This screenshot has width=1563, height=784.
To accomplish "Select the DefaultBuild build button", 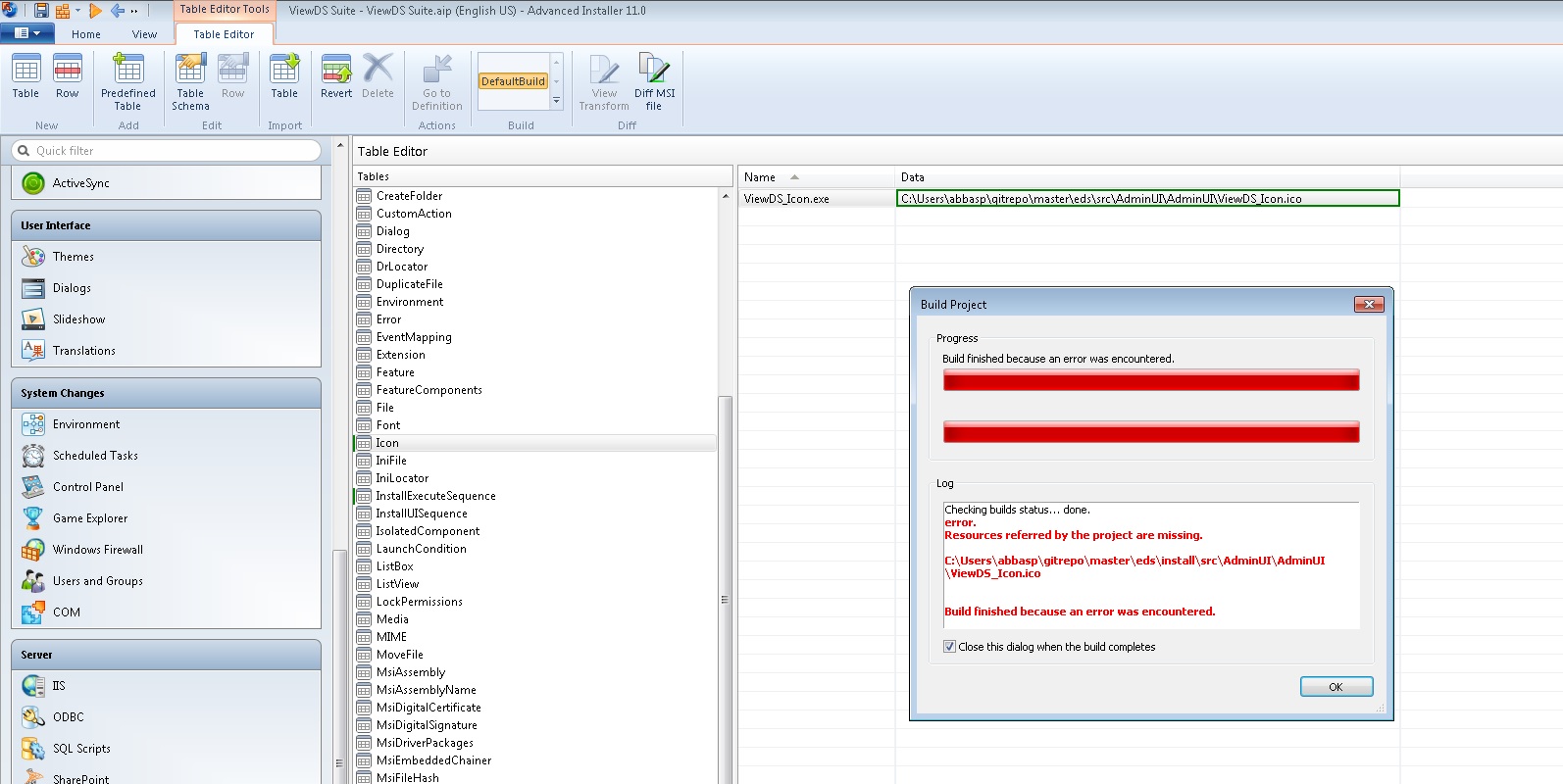I will 513,81.
